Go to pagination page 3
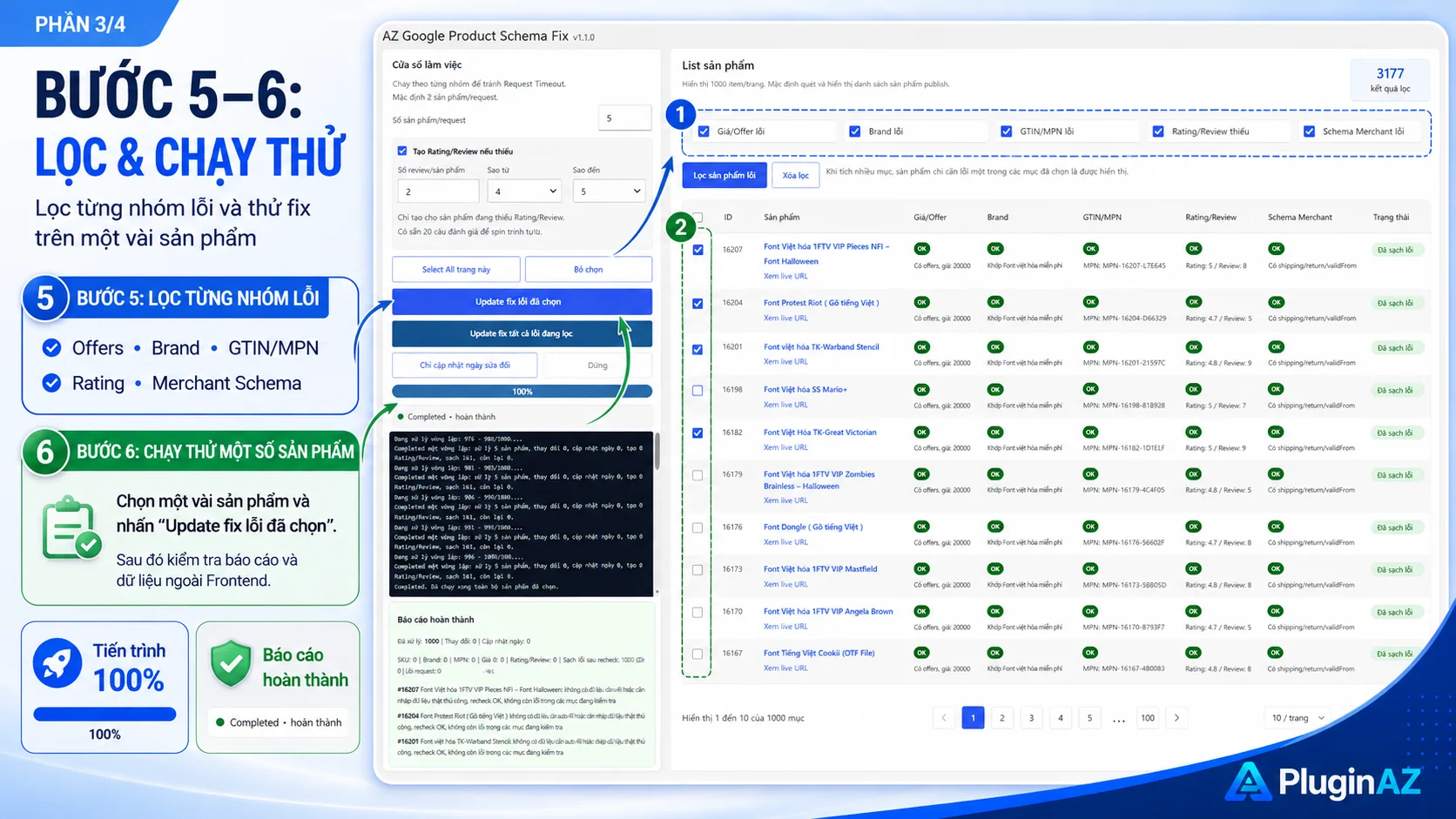1456x819 pixels. [x=1031, y=718]
